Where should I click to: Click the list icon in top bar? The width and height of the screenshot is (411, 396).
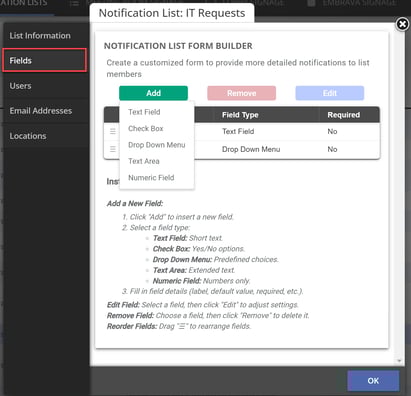(74, 4)
